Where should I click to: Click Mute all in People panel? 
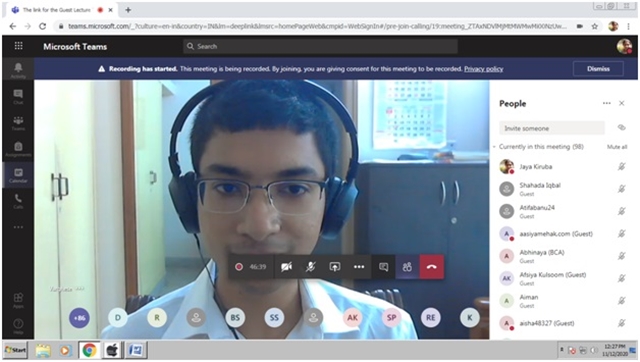(x=617, y=147)
